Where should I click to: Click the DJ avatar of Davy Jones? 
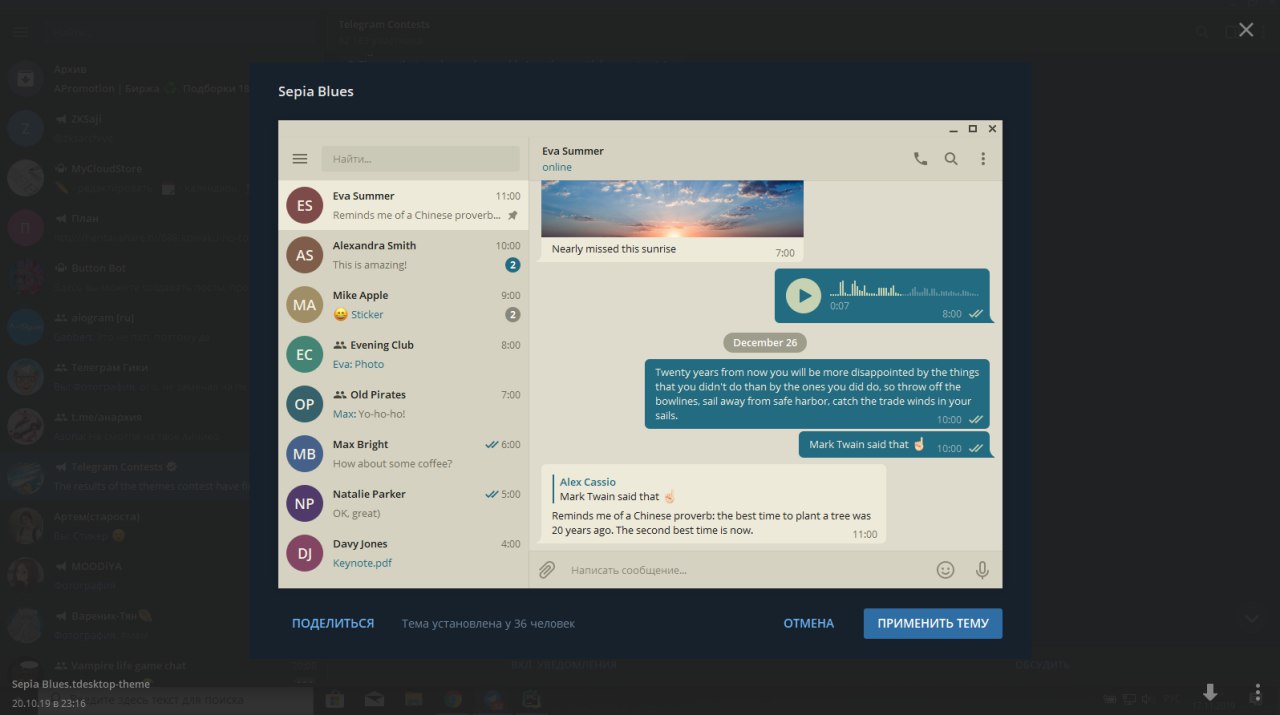(305, 553)
